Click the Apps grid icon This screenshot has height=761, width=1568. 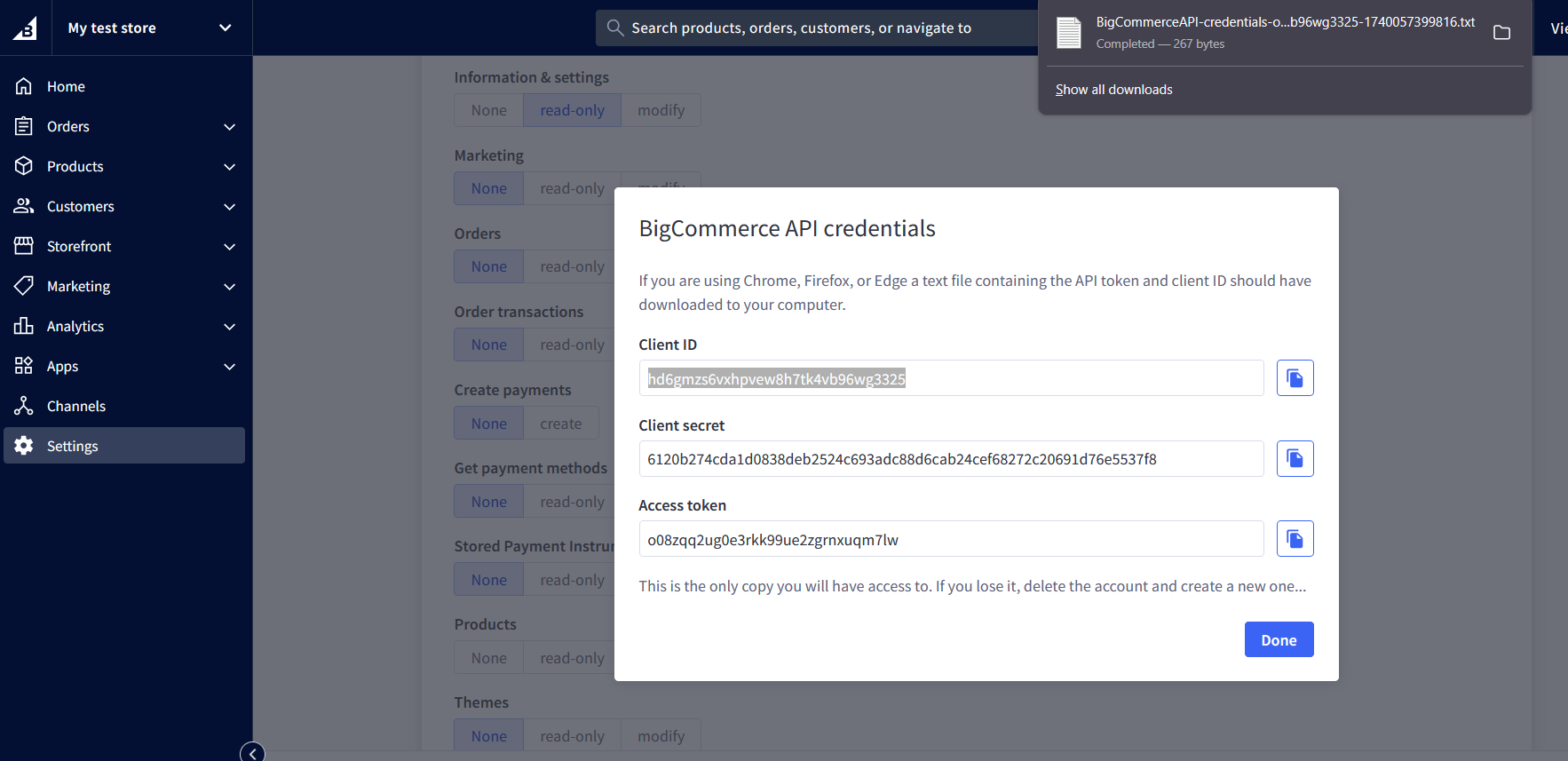(24, 366)
